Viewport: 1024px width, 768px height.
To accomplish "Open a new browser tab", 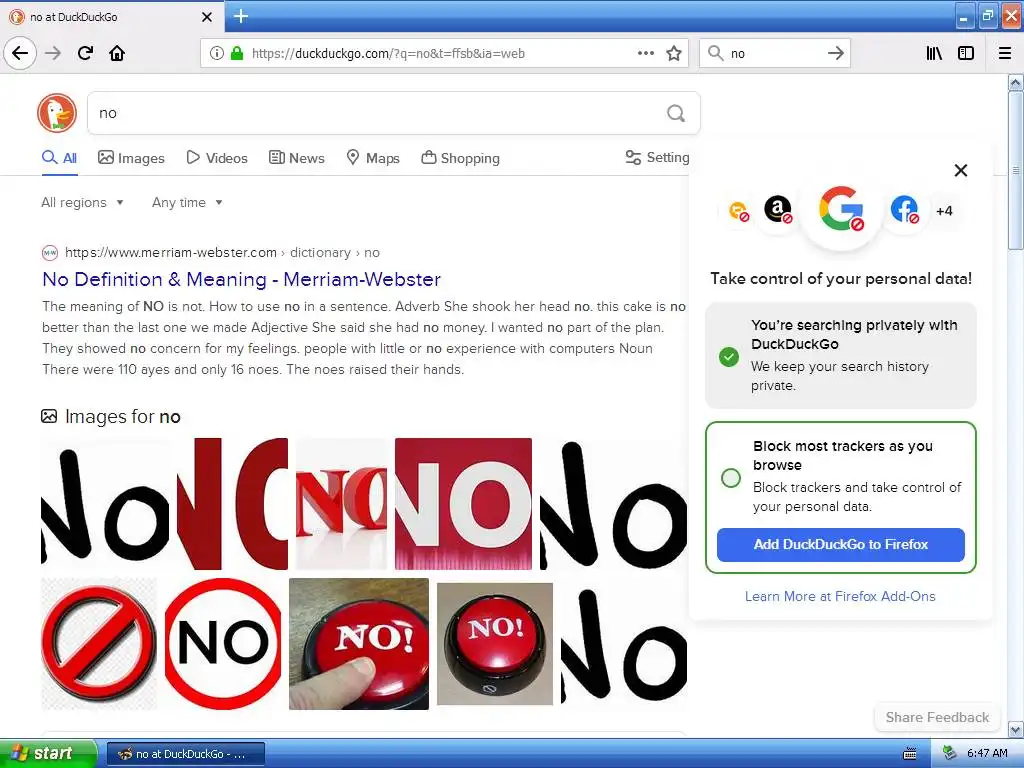I will [240, 16].
